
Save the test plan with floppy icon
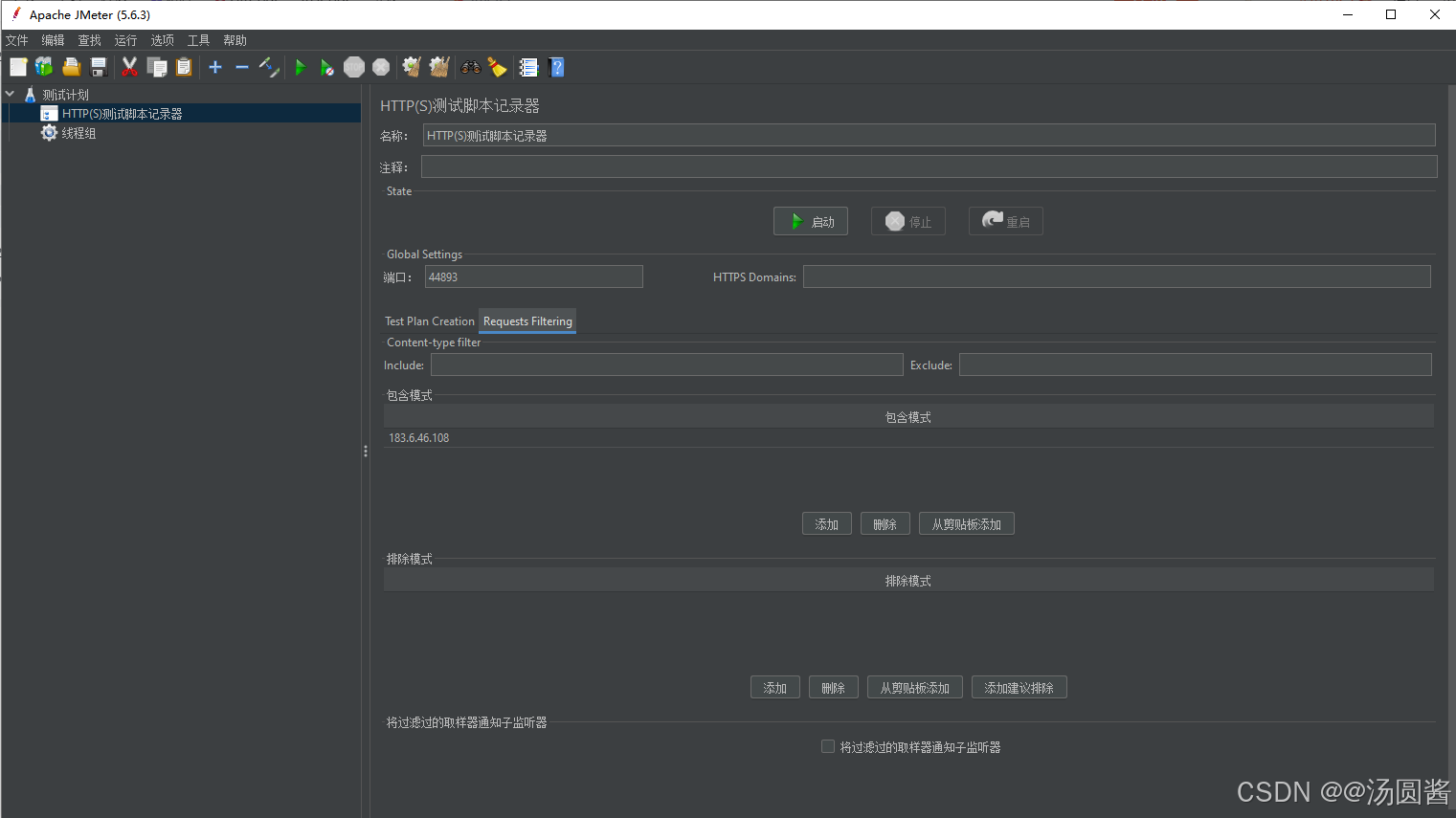pyautogui.click(x=98, y=67)
